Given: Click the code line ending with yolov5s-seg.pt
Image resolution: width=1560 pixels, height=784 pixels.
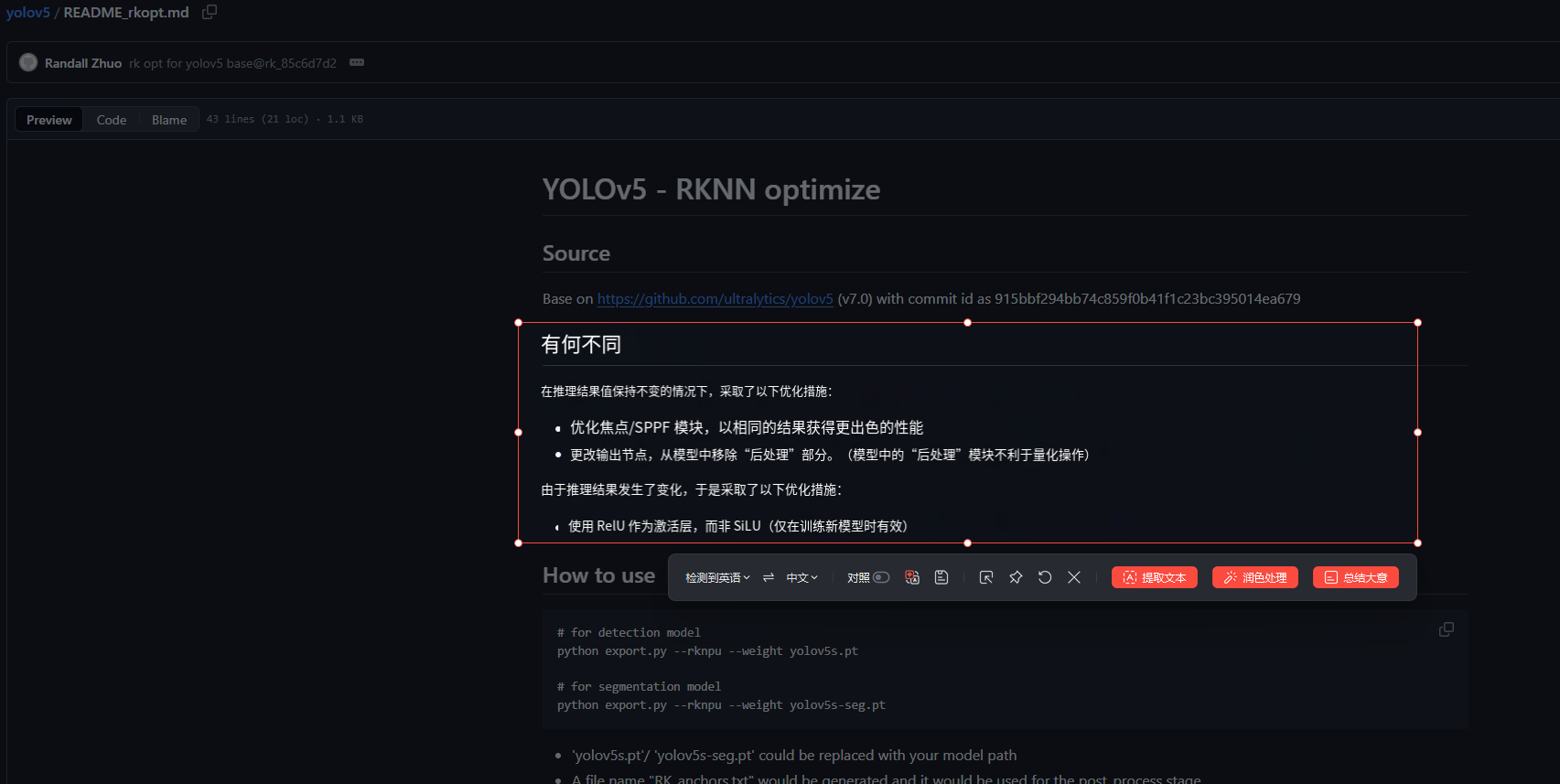Looking at the screenshot, I should tap(721, 705).
